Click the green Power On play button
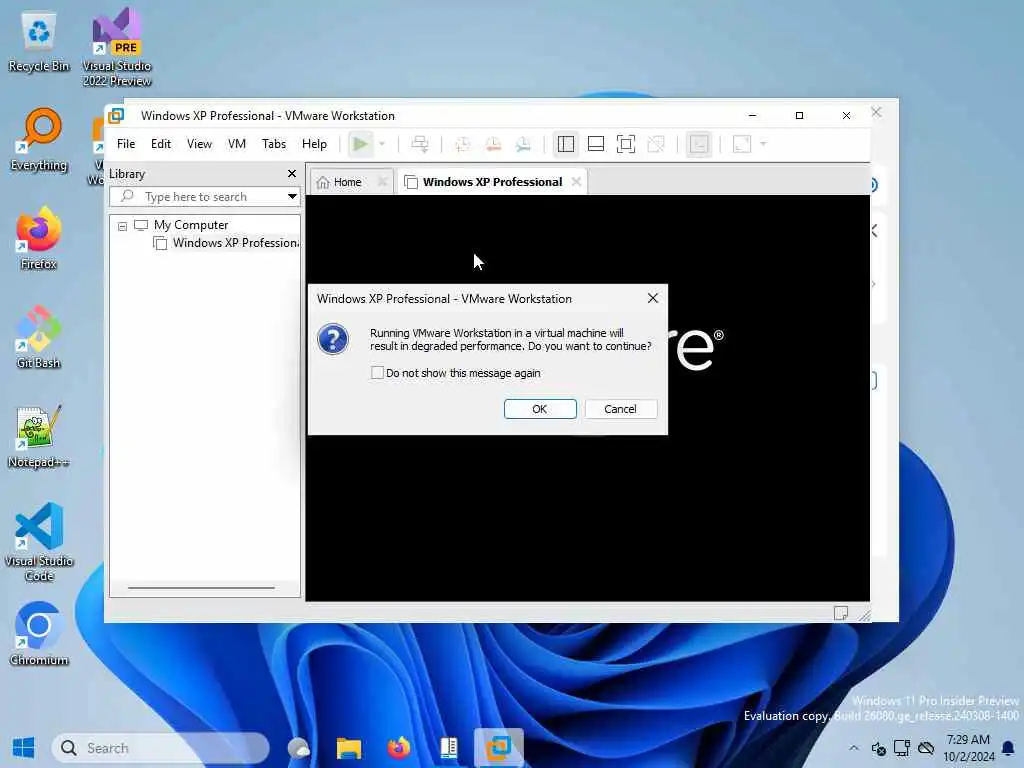This screenshot has height=768, width=1024. point(360,144)
